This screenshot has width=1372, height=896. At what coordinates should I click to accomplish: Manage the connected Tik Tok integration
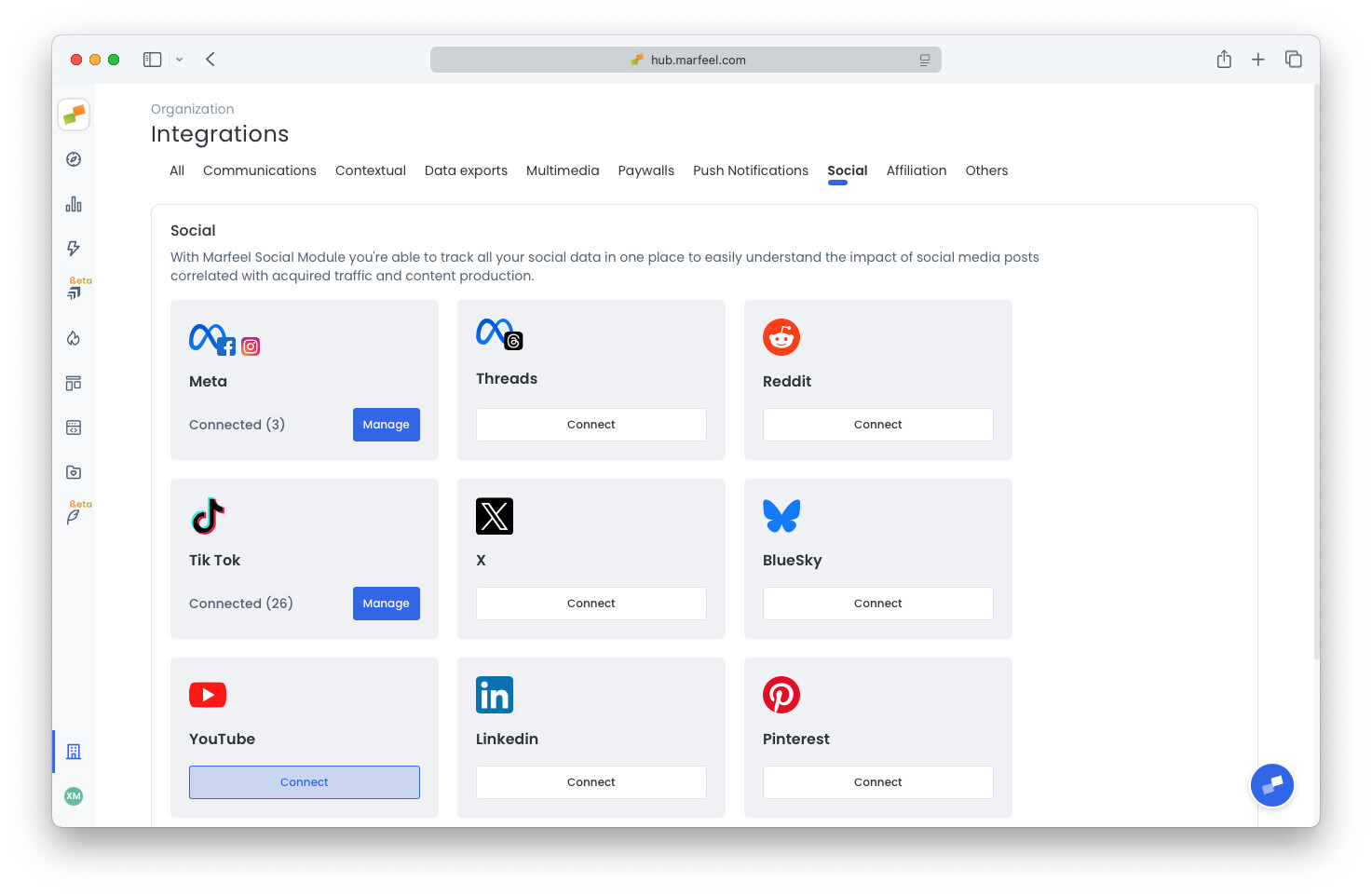coord(386,603)
